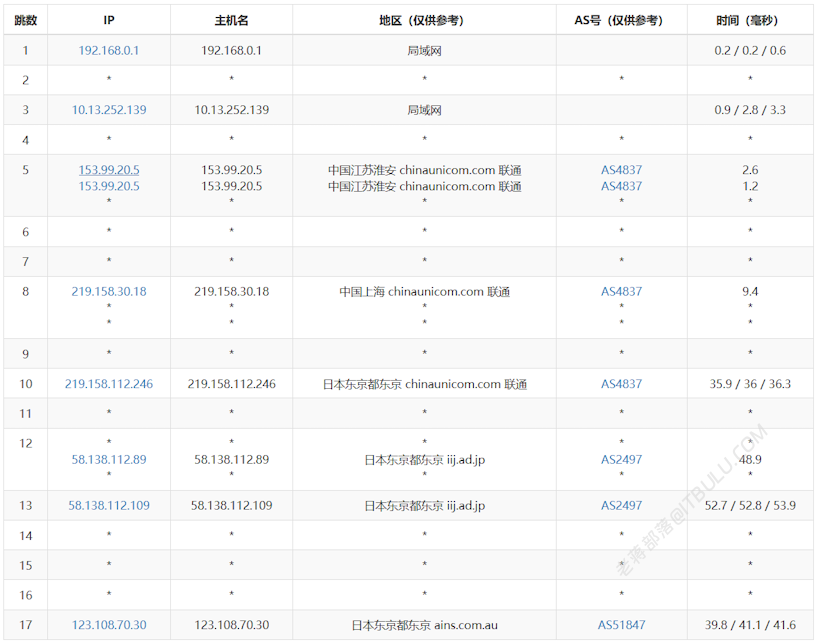The image size is (820, 642).
Task: Click the 地区（仅供参考）column header
Action: (424, 20)
